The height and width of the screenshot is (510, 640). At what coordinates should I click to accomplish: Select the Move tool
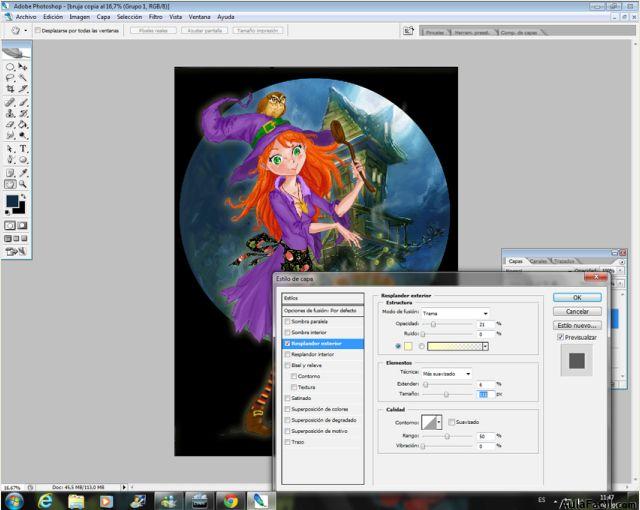pos(23,67)
